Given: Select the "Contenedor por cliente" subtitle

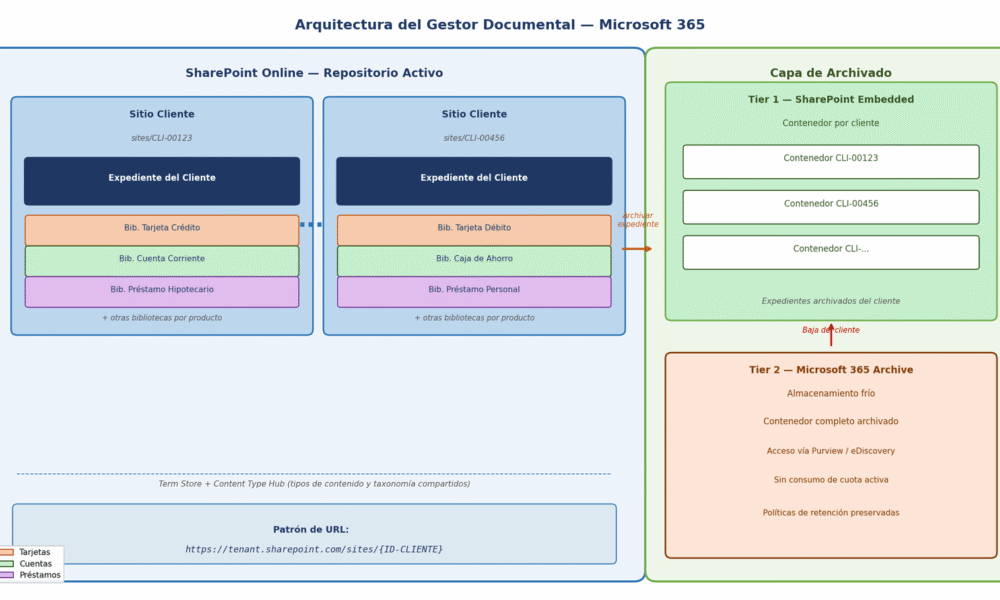Looking at the screenshot, I should [x=830, y=123].
